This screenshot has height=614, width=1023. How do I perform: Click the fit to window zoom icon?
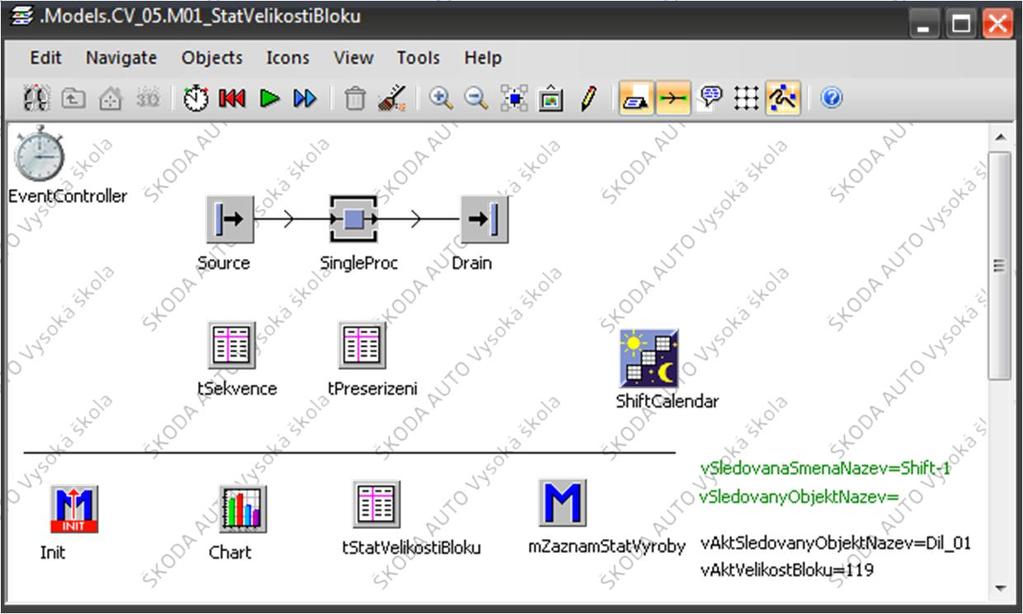point(514,99)
